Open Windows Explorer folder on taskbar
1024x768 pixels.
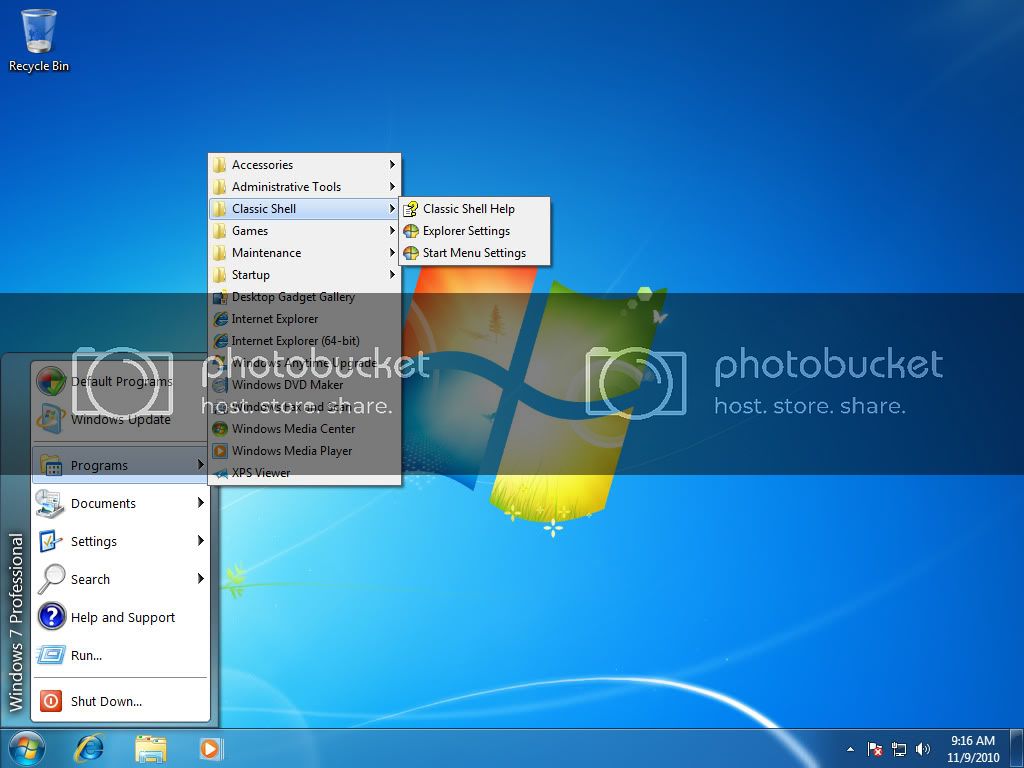coord(151,748)
